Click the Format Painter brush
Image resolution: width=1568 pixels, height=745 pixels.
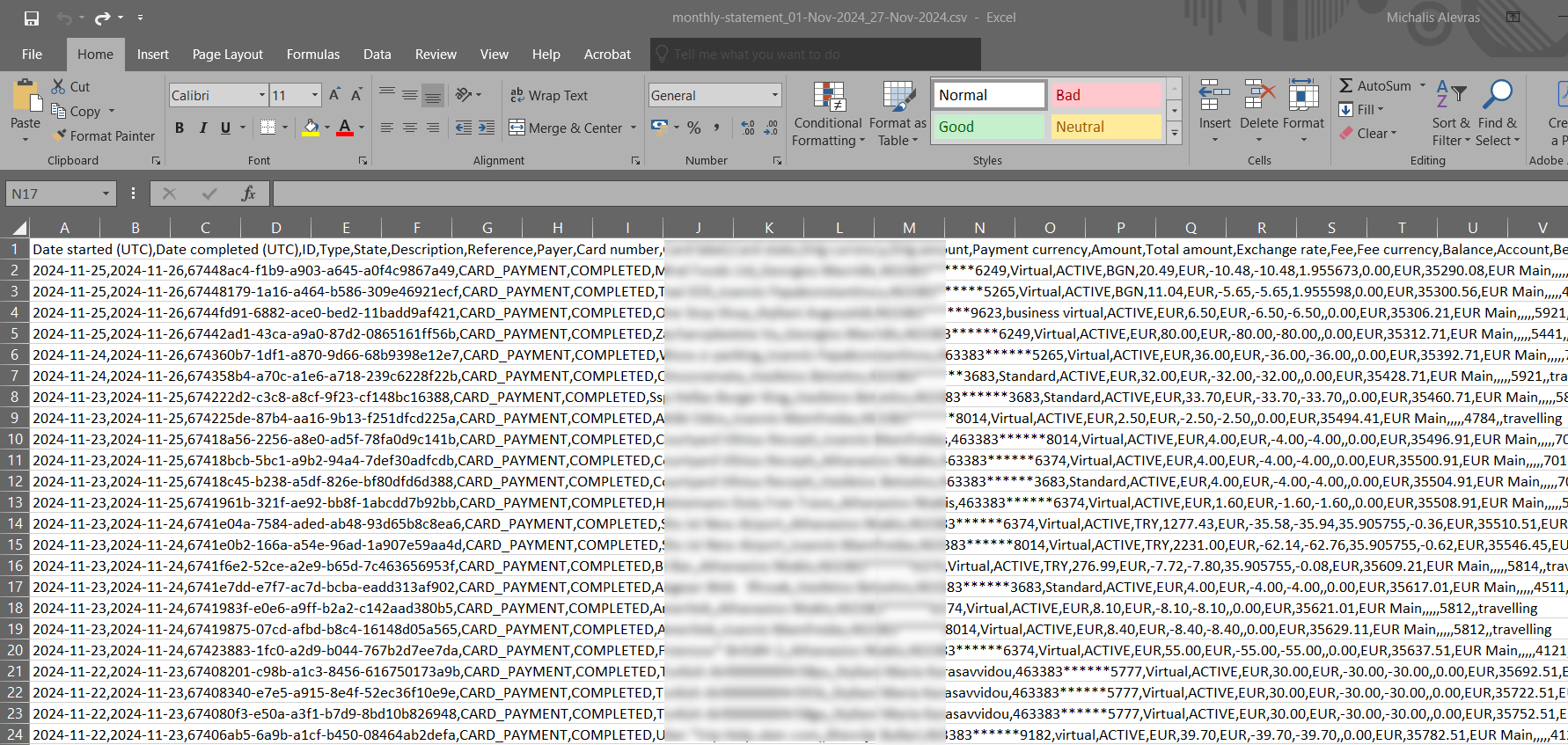(103, 136)
